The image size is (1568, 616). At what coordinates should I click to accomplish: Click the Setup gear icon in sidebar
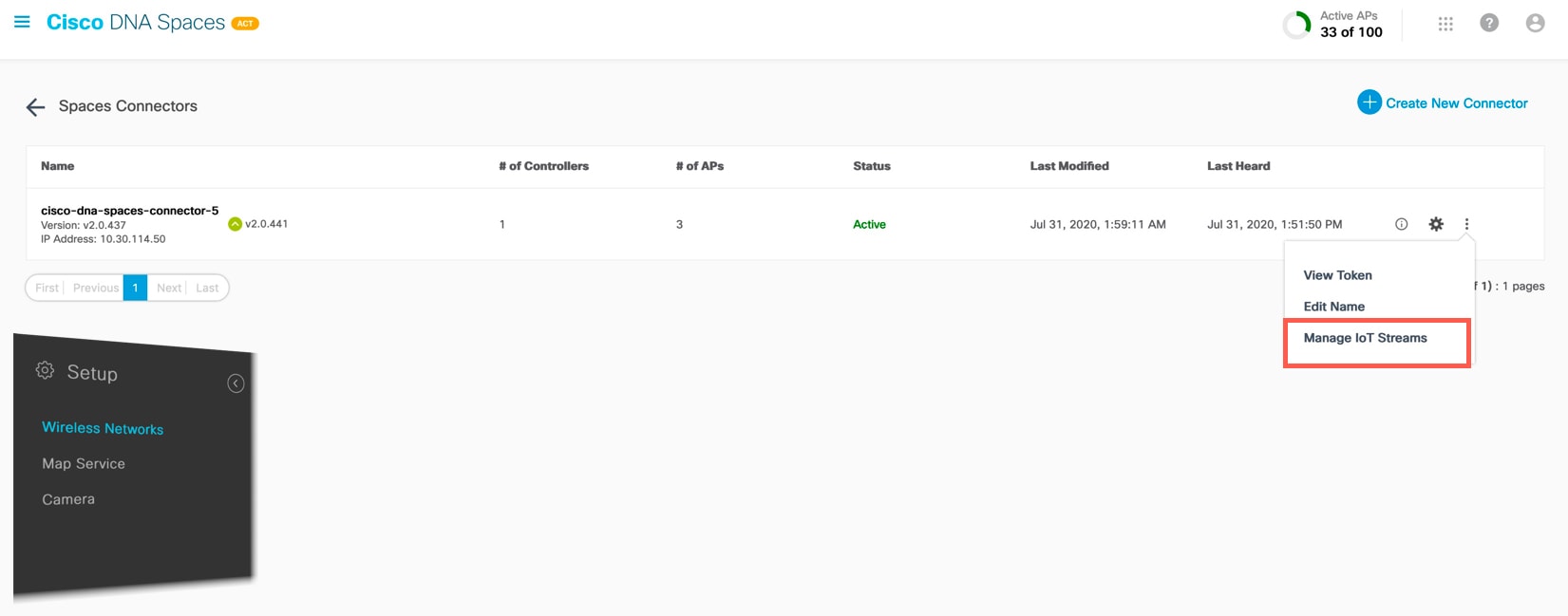pos(45,370)
